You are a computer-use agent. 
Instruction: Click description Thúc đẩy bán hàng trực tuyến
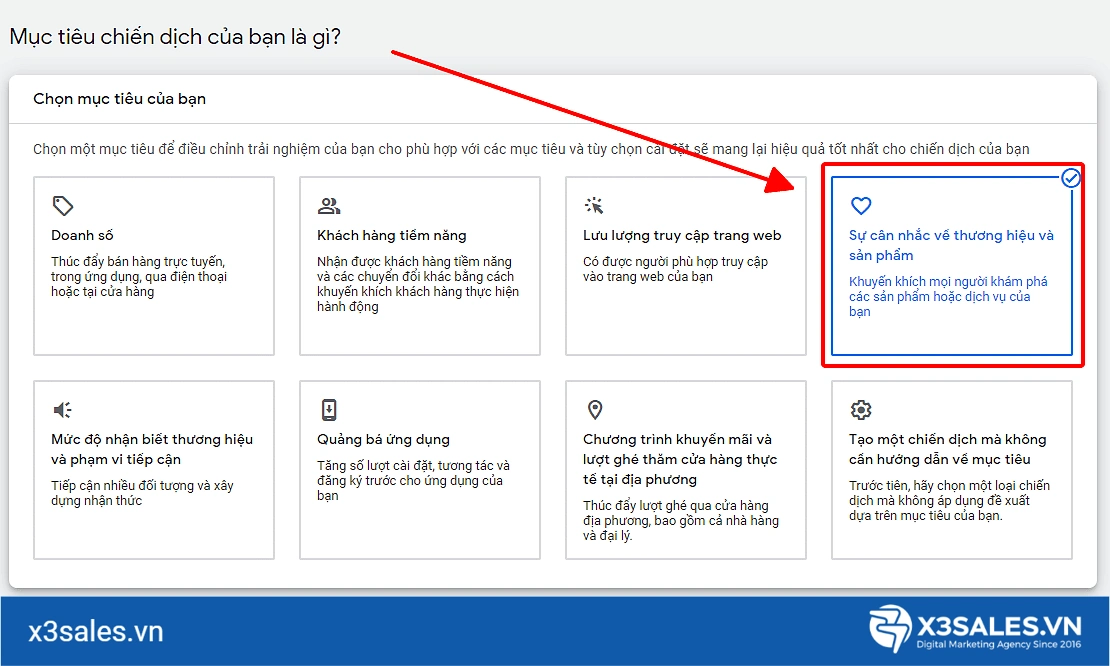pos(139,277)
